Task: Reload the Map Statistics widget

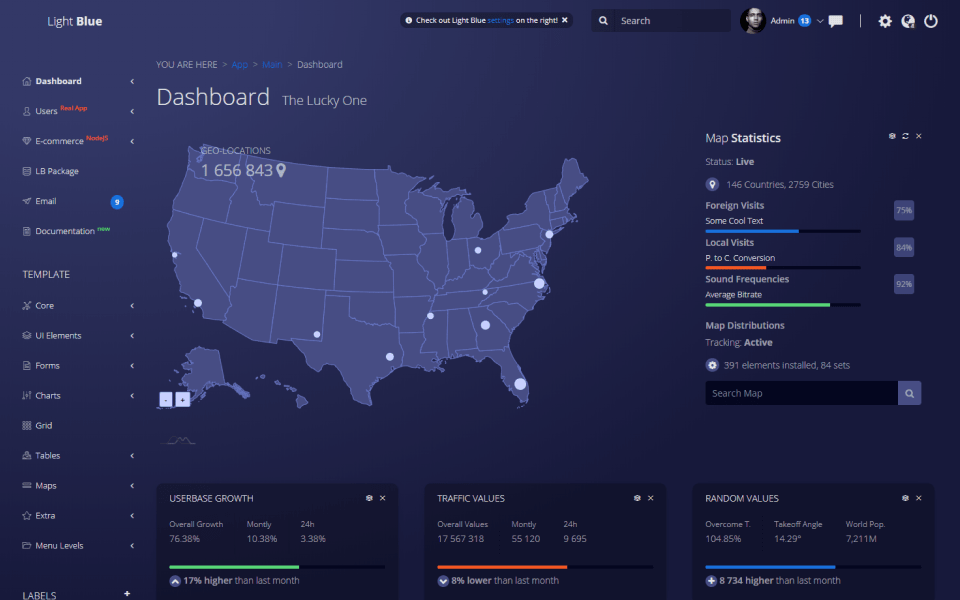Action: tap(905, 136)
